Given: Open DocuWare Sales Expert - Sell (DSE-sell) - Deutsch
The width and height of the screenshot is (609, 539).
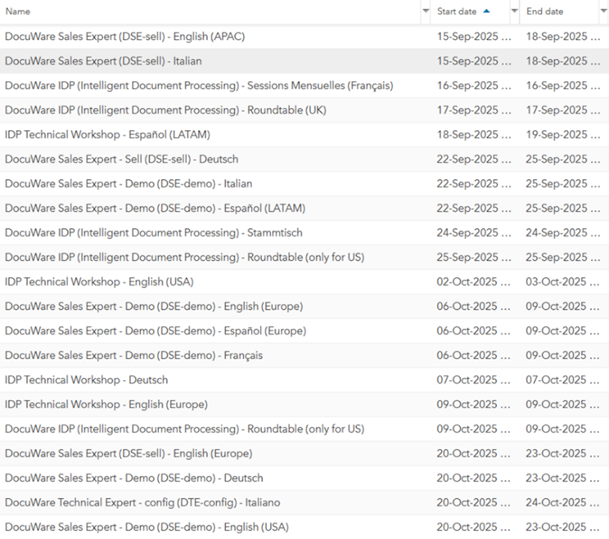Looking at the screenshot, I should pyautogui.click(x=121, y=159).
